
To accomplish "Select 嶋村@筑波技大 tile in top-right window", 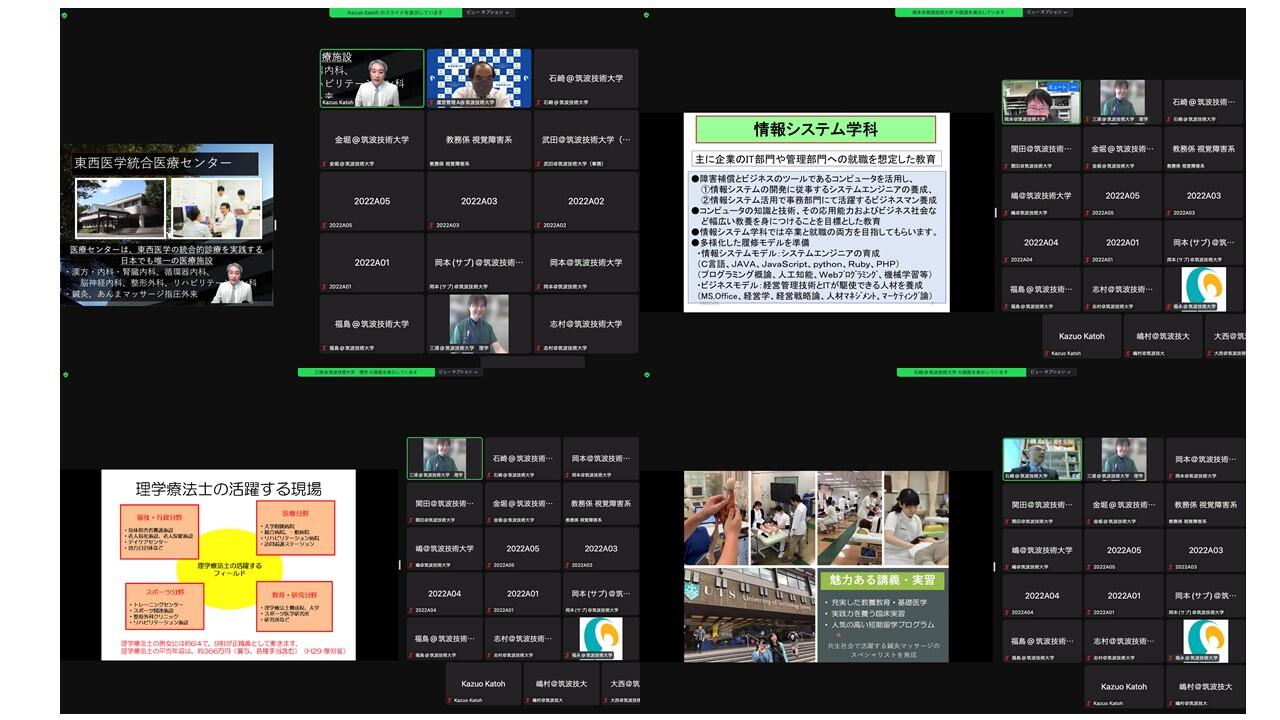I will (1162, 337).
